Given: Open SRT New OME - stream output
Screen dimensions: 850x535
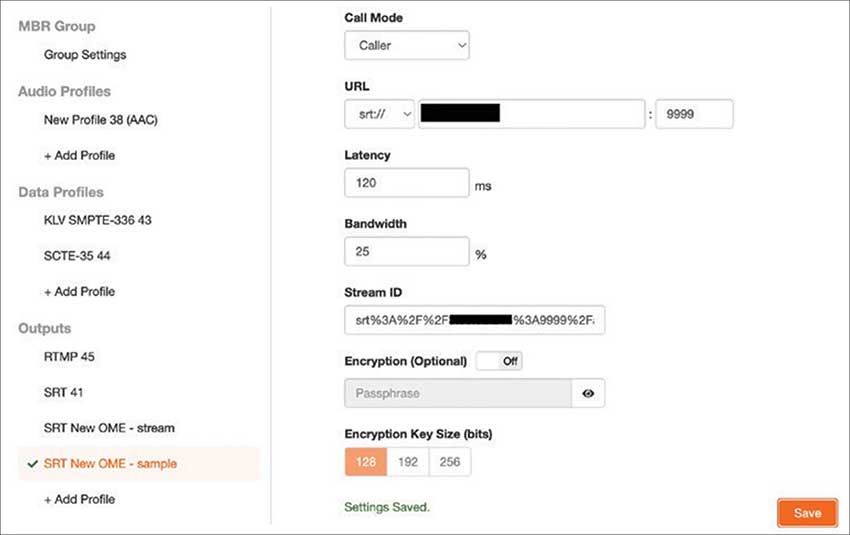Looking at the screenshot, I should (x=109, y=428).
